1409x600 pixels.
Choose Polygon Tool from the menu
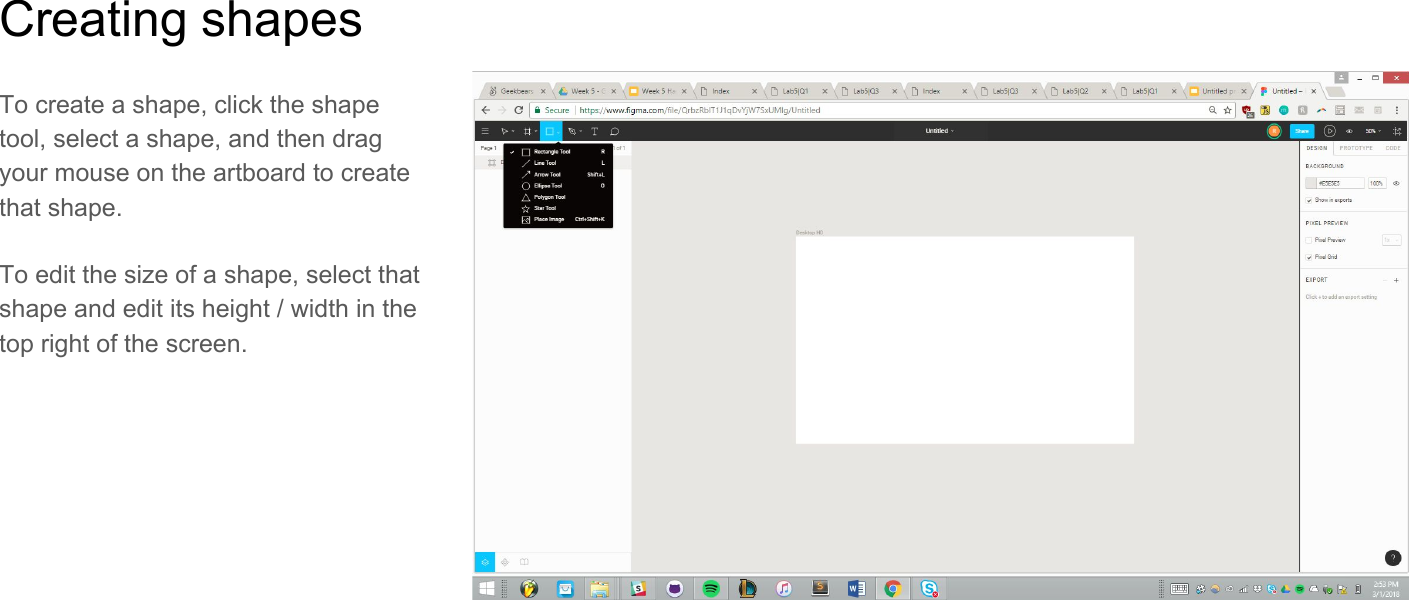558,197
